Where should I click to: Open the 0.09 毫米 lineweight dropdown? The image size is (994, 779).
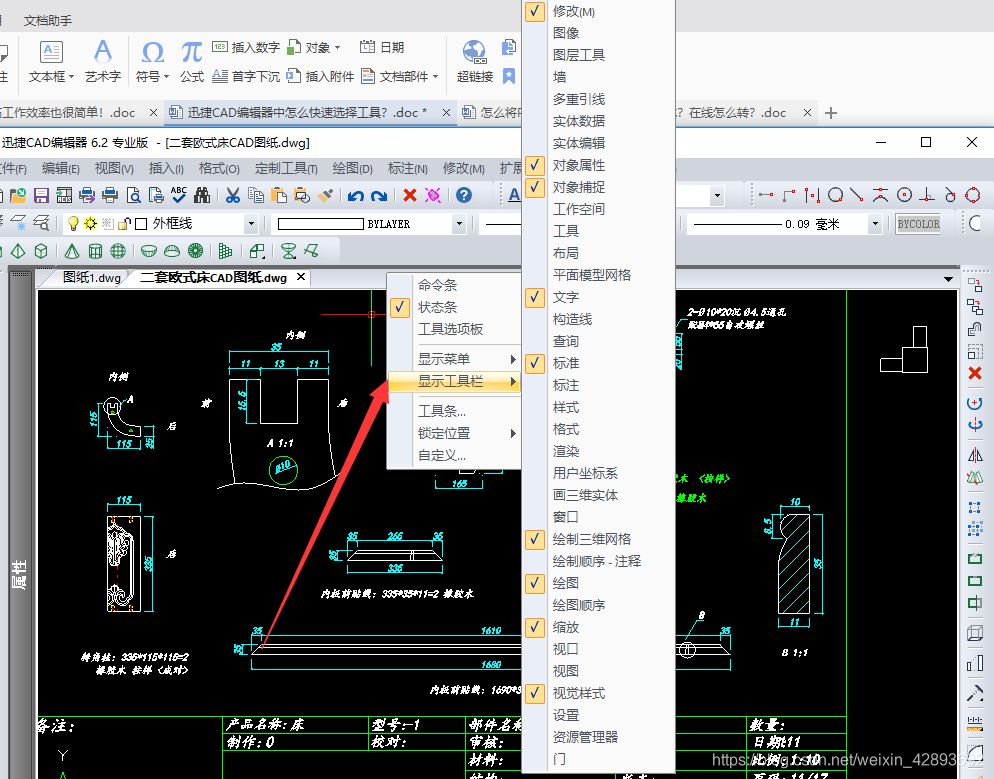point(875,224)
